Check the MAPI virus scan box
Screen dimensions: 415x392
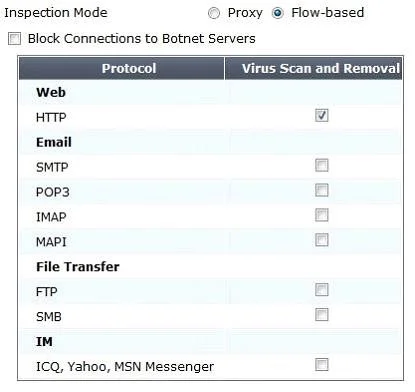[x=322, y=240]
